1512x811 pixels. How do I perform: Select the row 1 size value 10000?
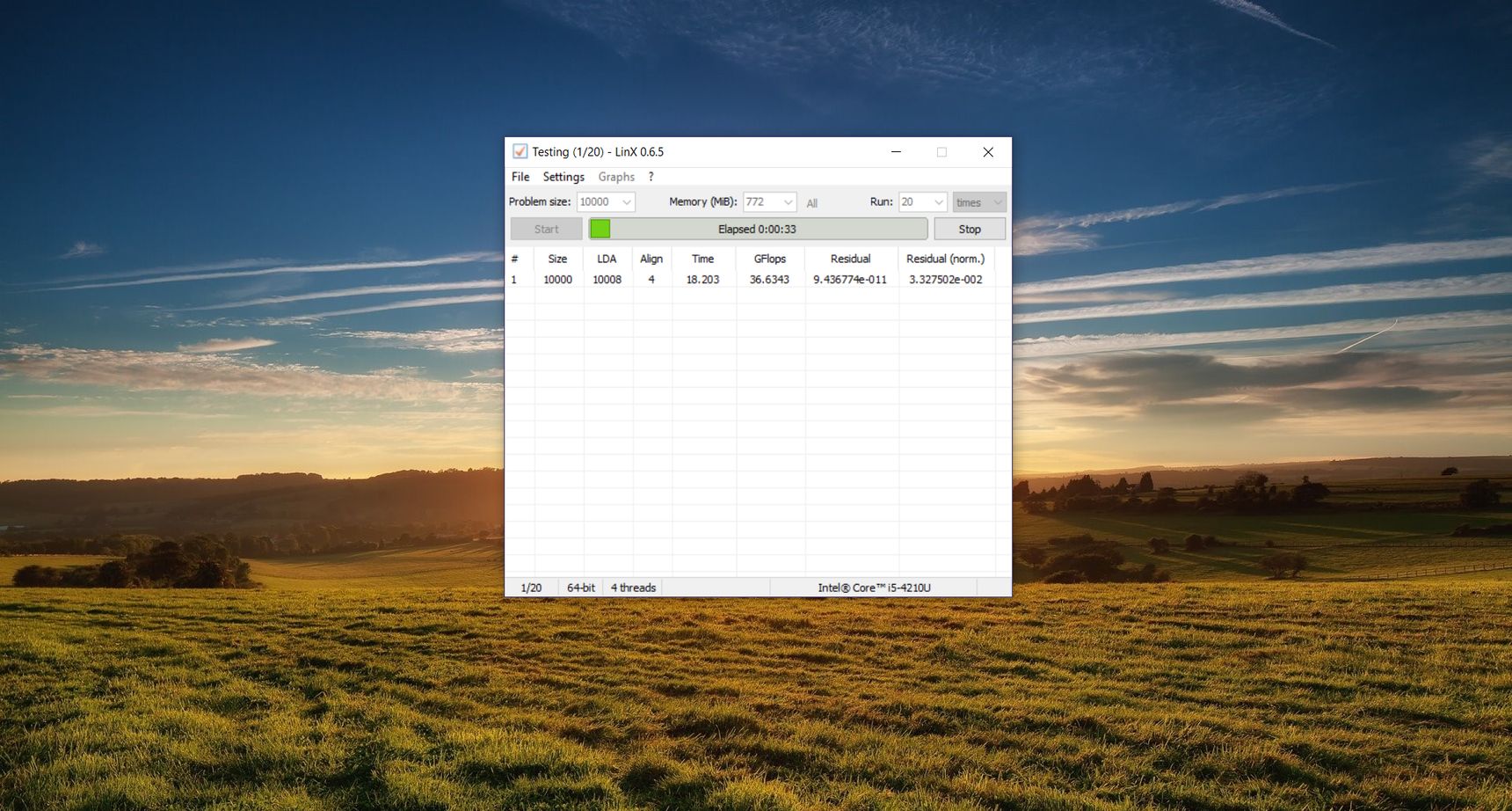tap(557, 280)
